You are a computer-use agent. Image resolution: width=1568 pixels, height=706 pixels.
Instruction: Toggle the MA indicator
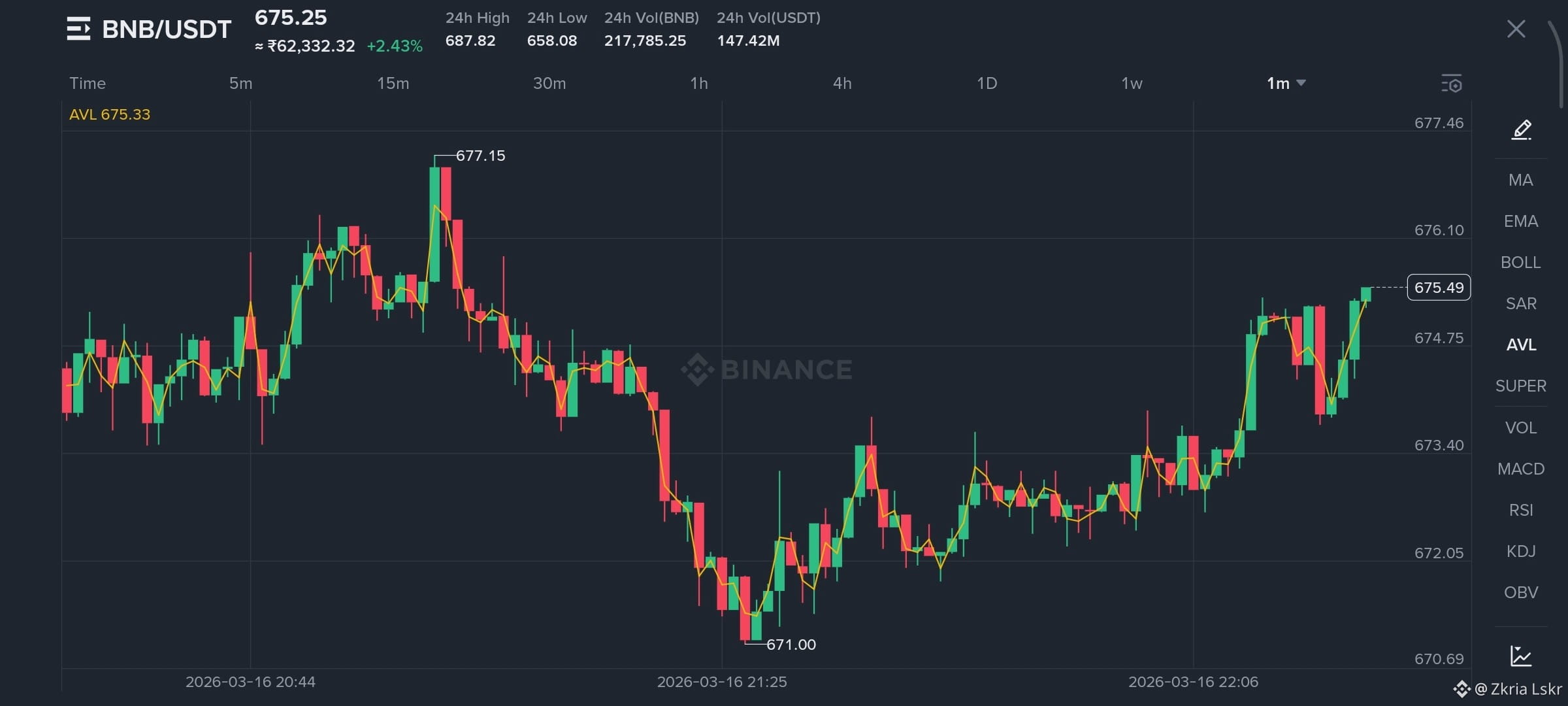point(1520,180)
